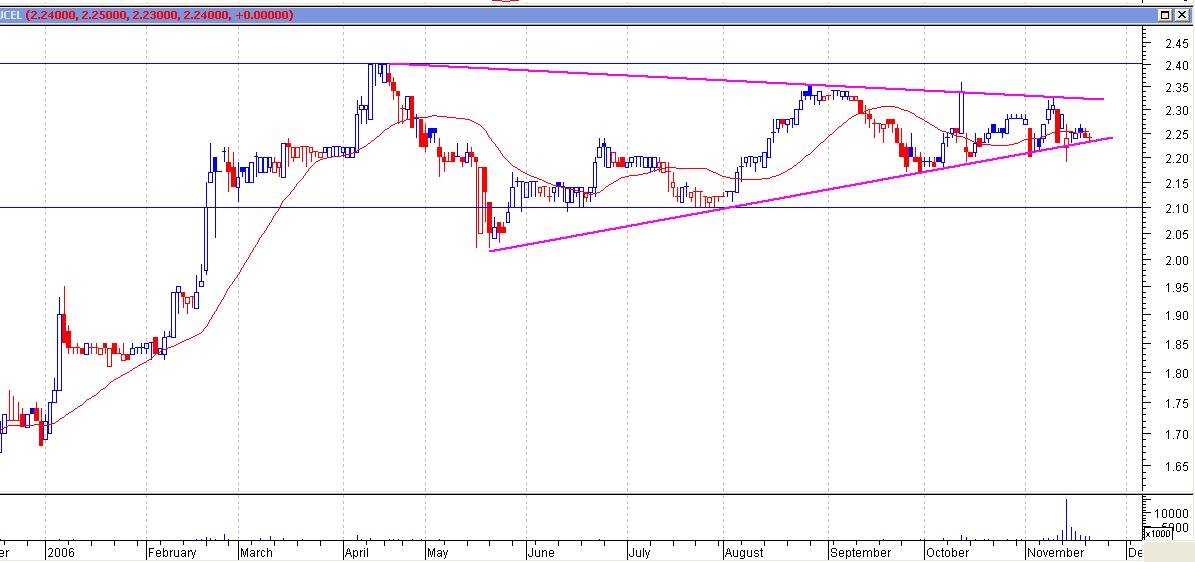
Task: Select the upper magenta descending trendline
Action: (x=747, y=82)
